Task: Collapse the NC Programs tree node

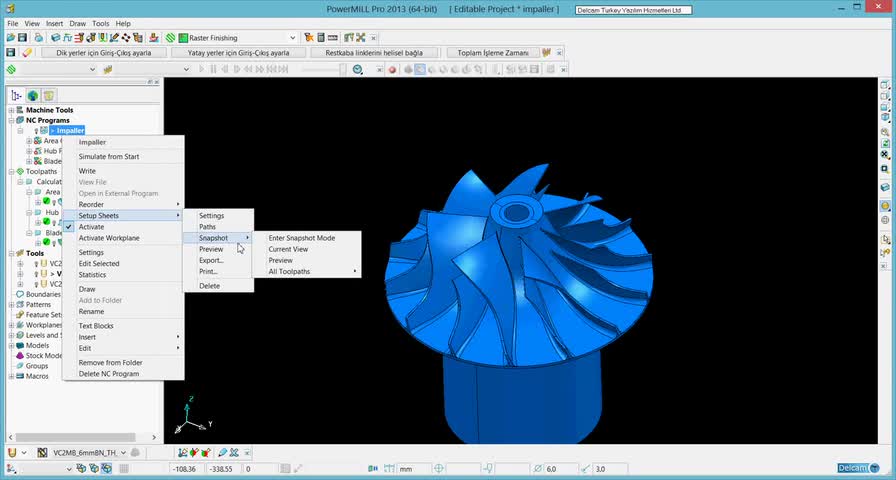Action: [11, 121]
